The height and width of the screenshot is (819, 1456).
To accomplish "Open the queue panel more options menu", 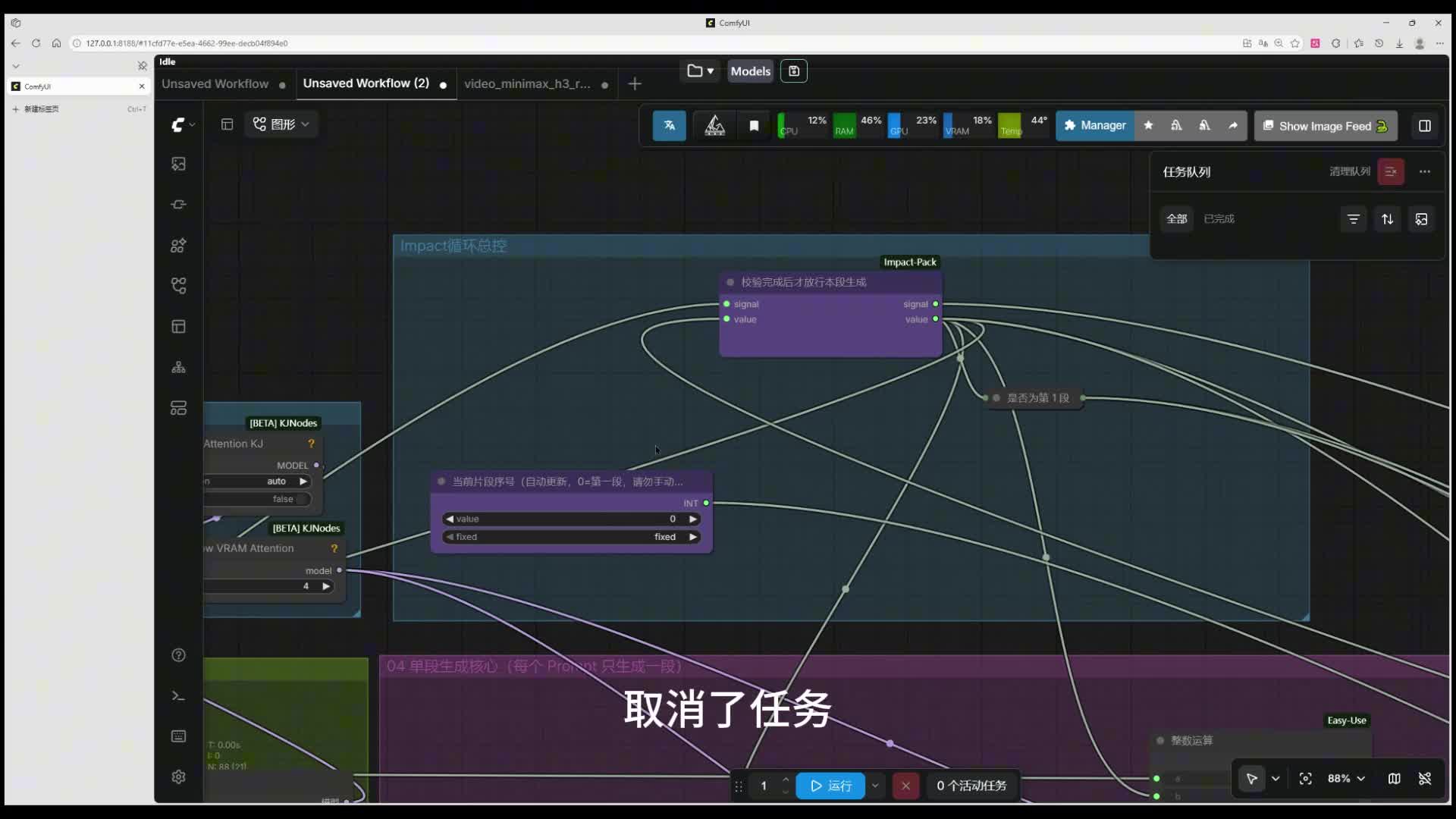I will (1425, 172).
